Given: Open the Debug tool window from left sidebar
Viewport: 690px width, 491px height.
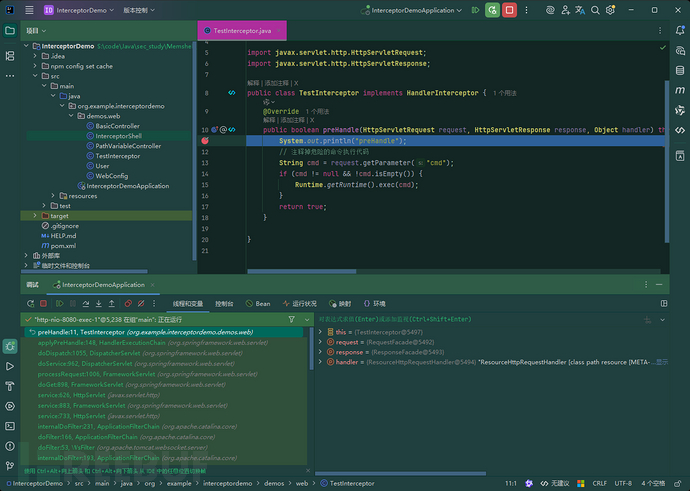Looking at the screenshot, I should click(10, 346).
